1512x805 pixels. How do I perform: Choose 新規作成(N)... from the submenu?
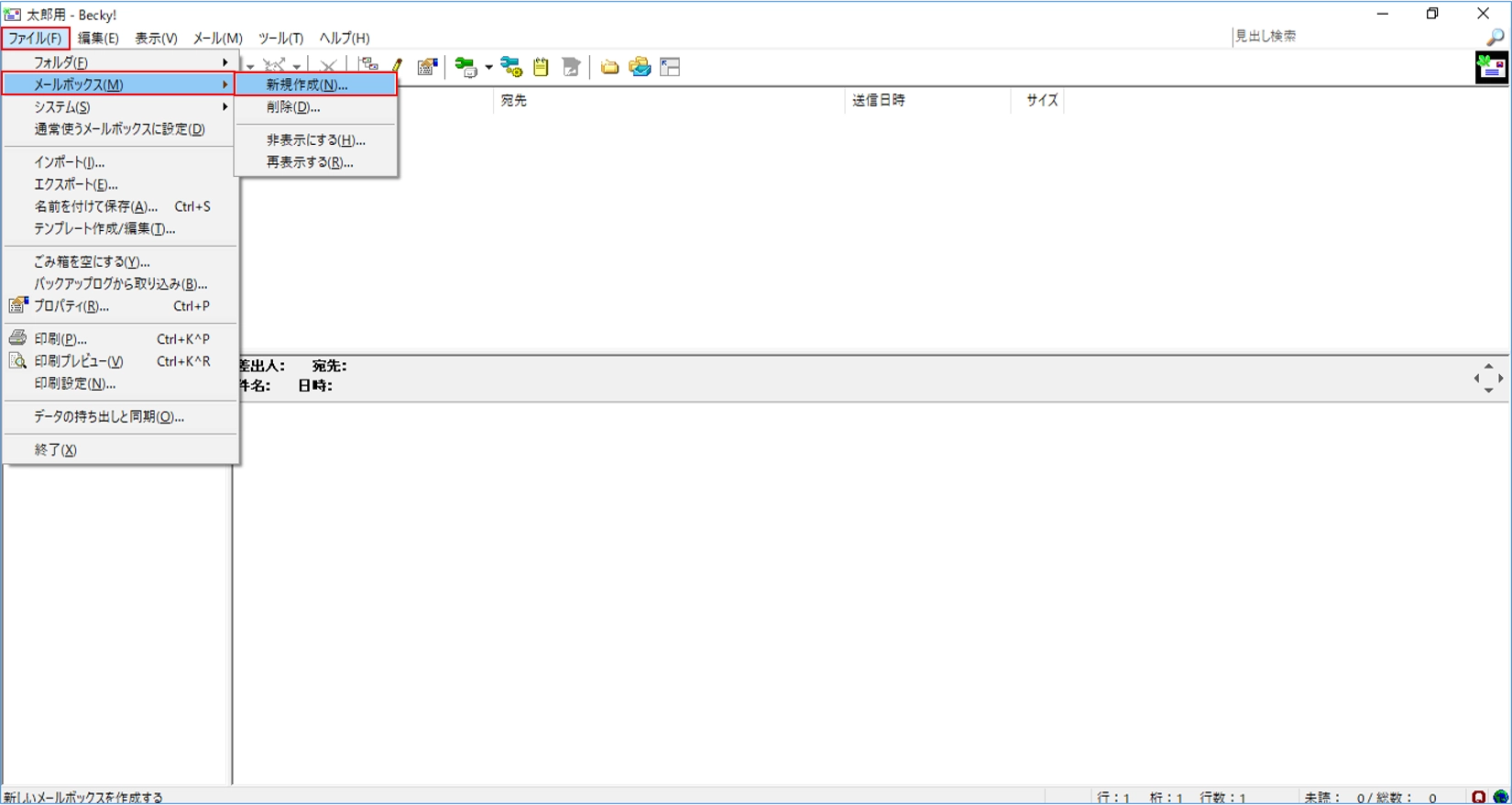pos(316,84)
